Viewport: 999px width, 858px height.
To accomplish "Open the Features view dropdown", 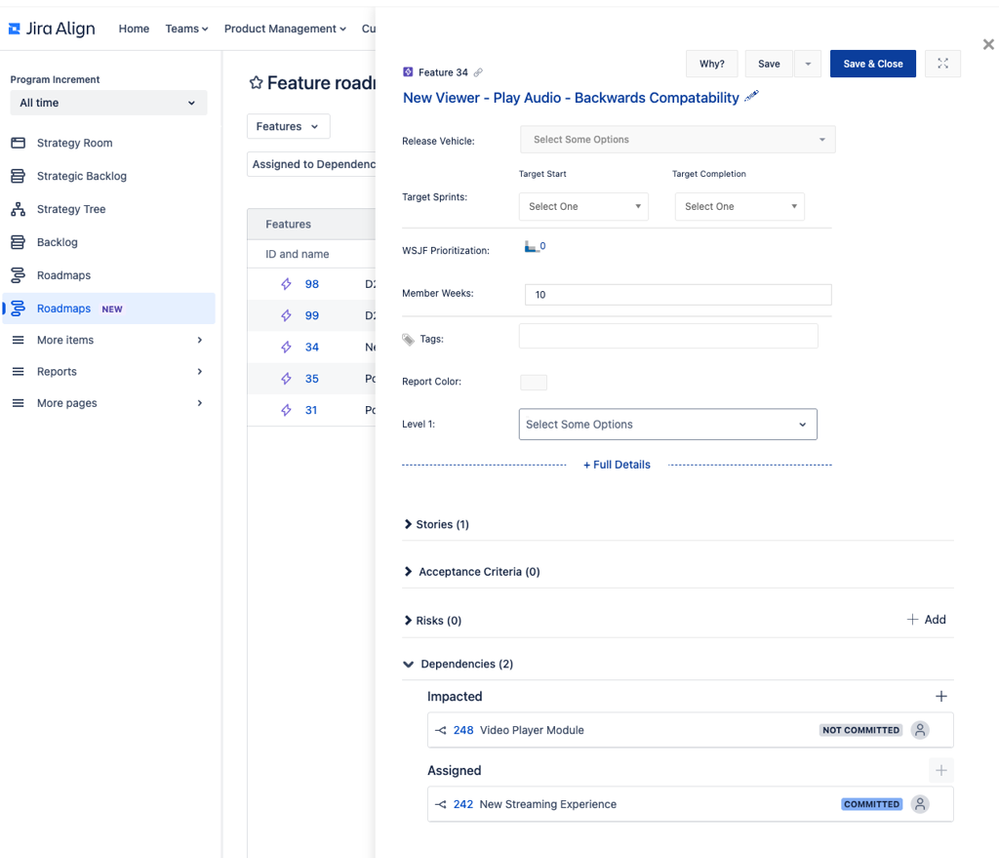I will 288,126.
